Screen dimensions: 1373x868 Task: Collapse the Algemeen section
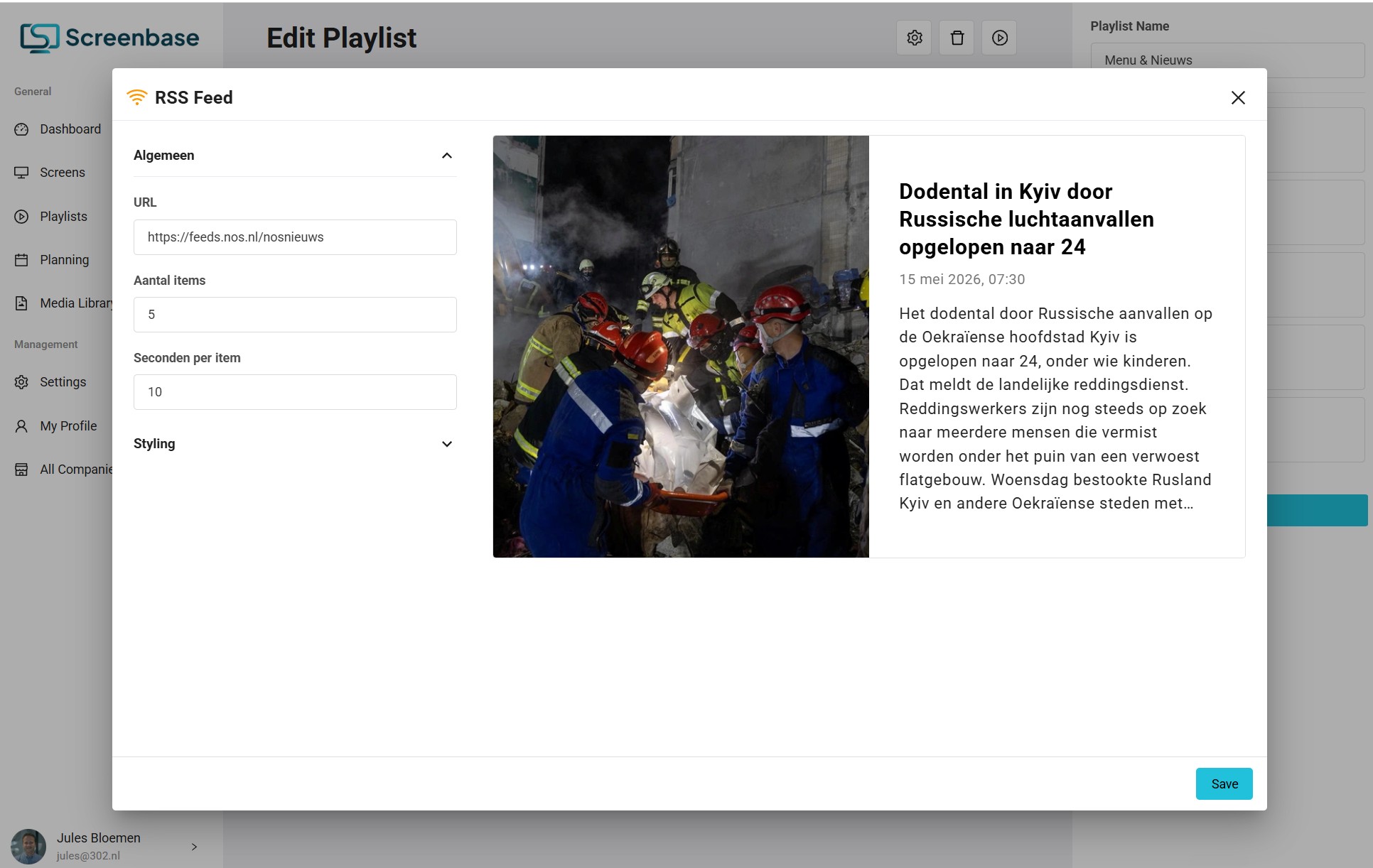click(x=446, y=156)
